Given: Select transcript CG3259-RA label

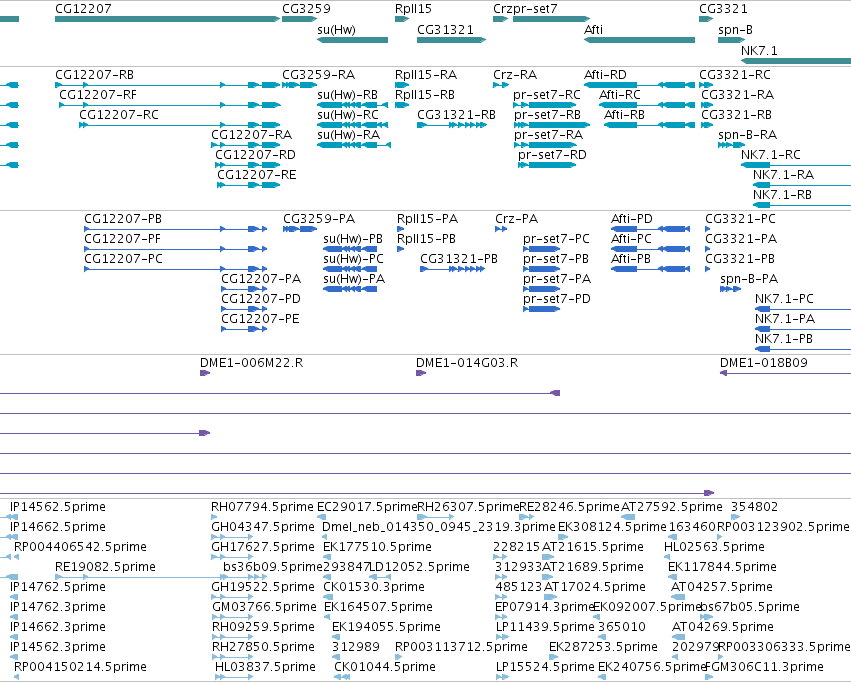Looking at the screenshot, I should coord(319,75).
